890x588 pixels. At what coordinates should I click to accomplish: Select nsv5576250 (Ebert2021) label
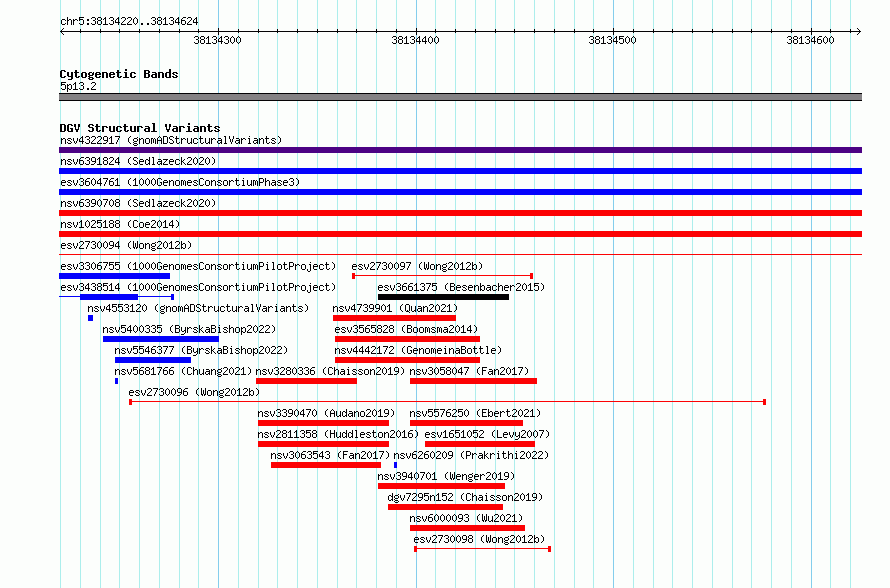tap(476, 413)
